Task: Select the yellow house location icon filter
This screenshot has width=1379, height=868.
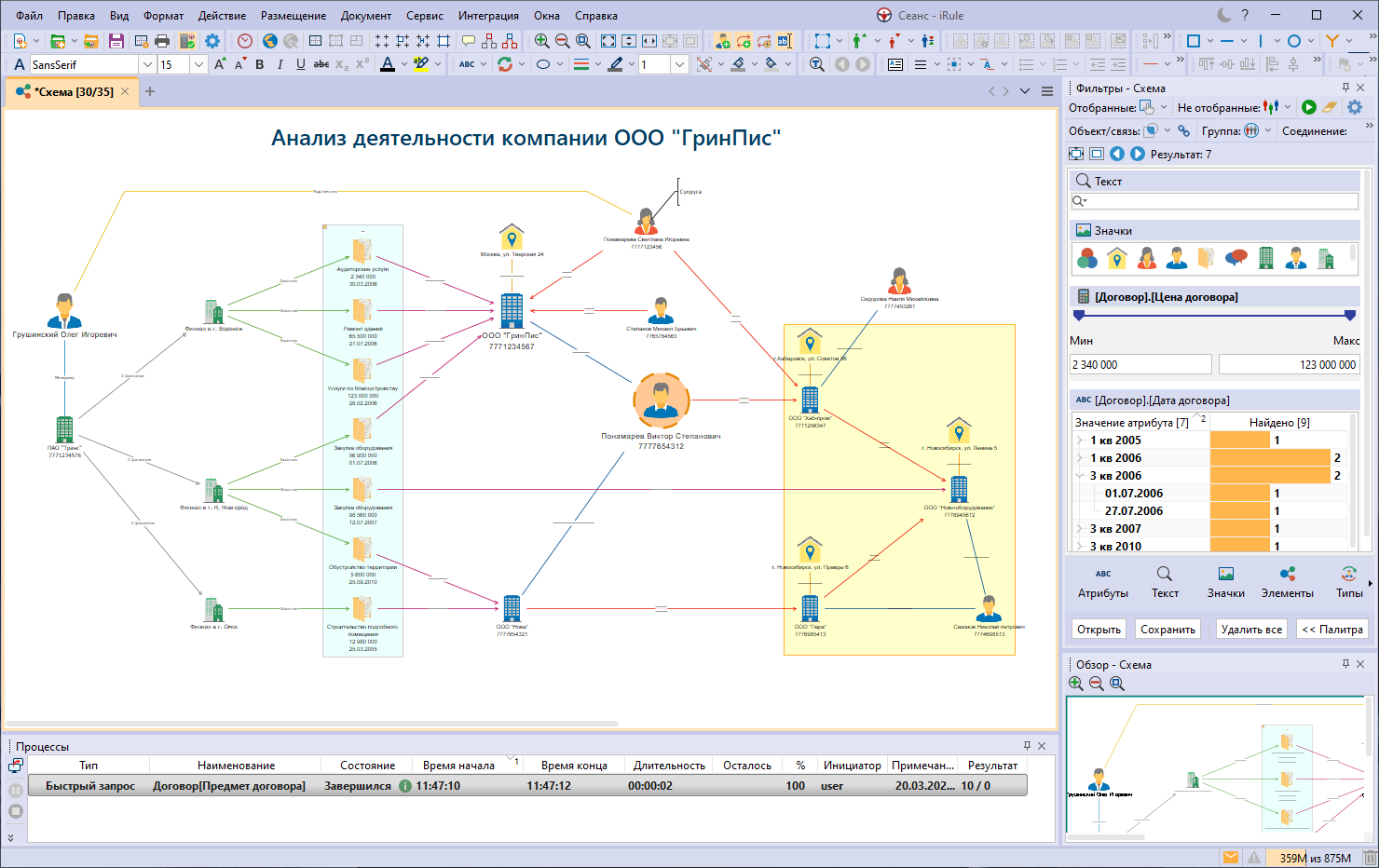Action: coord(1116,258)
